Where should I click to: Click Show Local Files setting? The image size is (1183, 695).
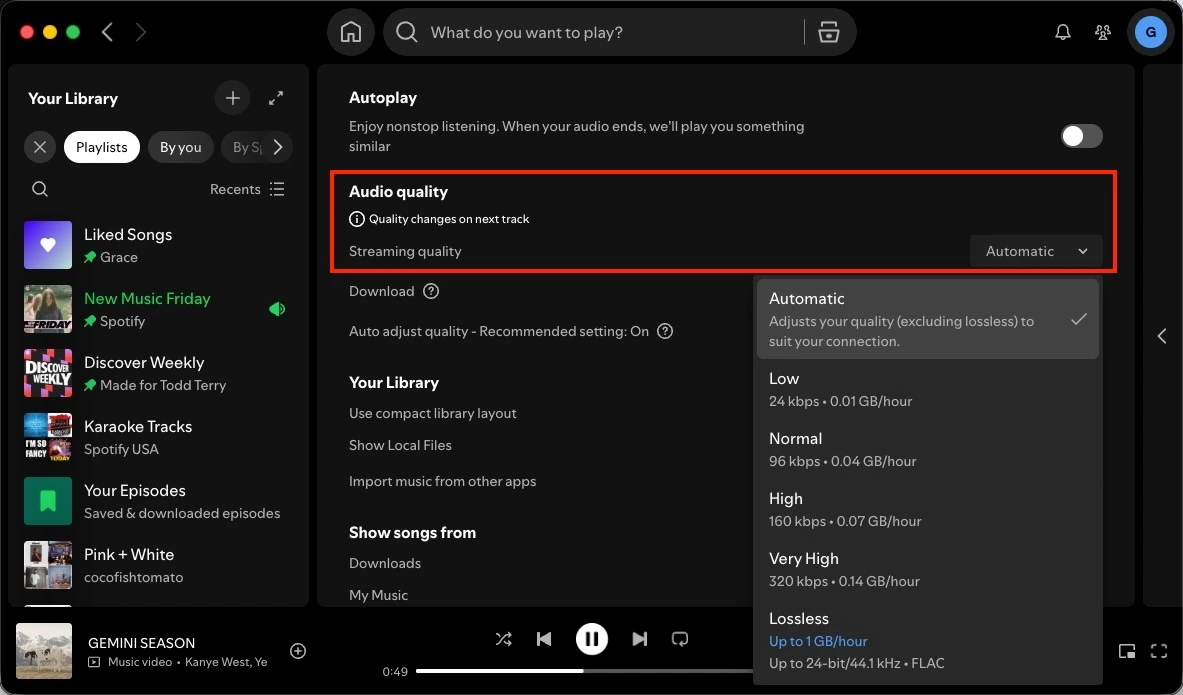400,445
